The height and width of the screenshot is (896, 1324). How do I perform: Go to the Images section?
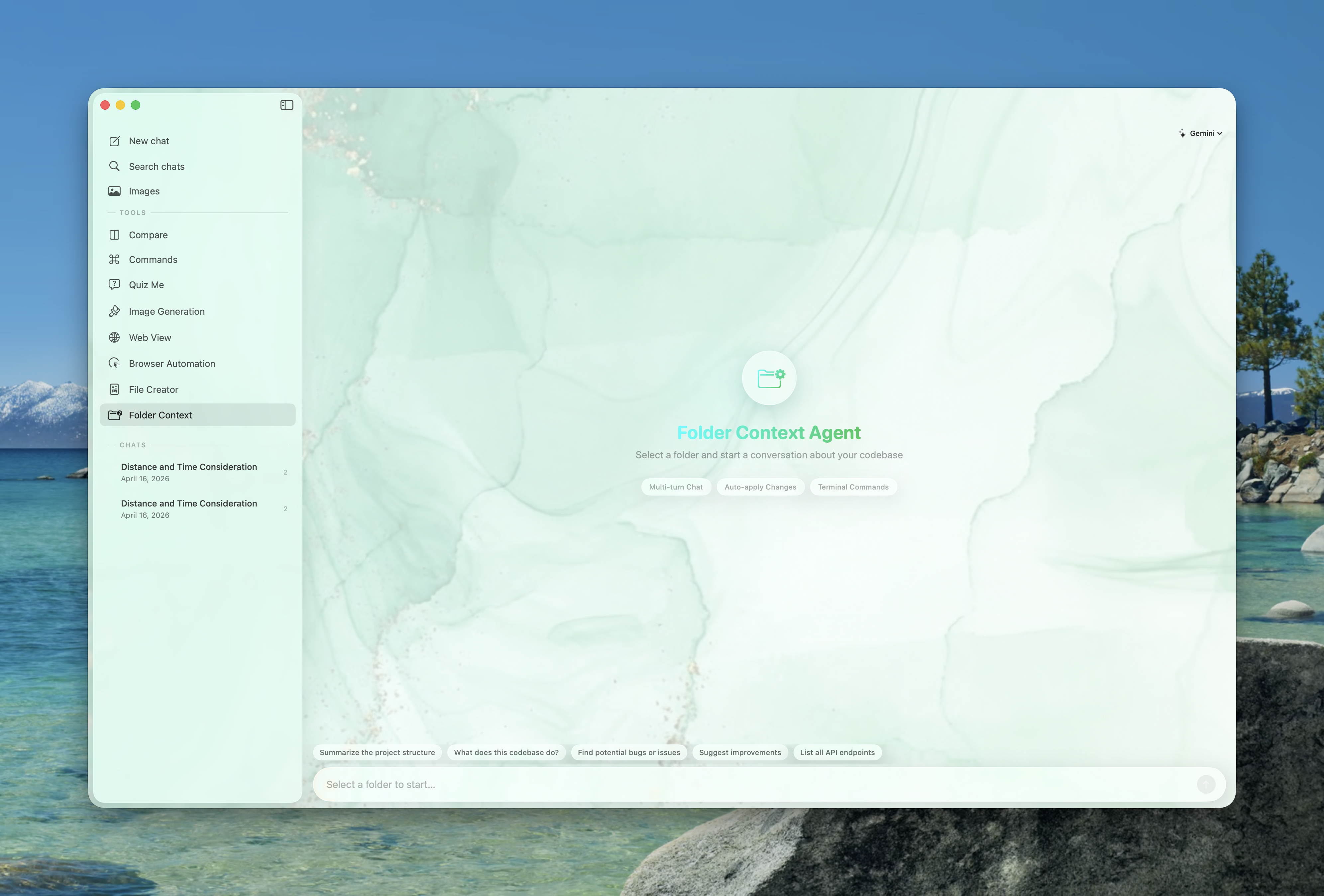[x=198, y=191]
